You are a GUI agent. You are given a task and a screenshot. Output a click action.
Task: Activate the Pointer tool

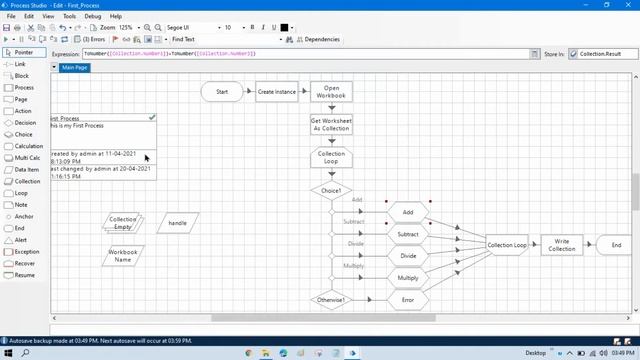(x=24, y=53)
